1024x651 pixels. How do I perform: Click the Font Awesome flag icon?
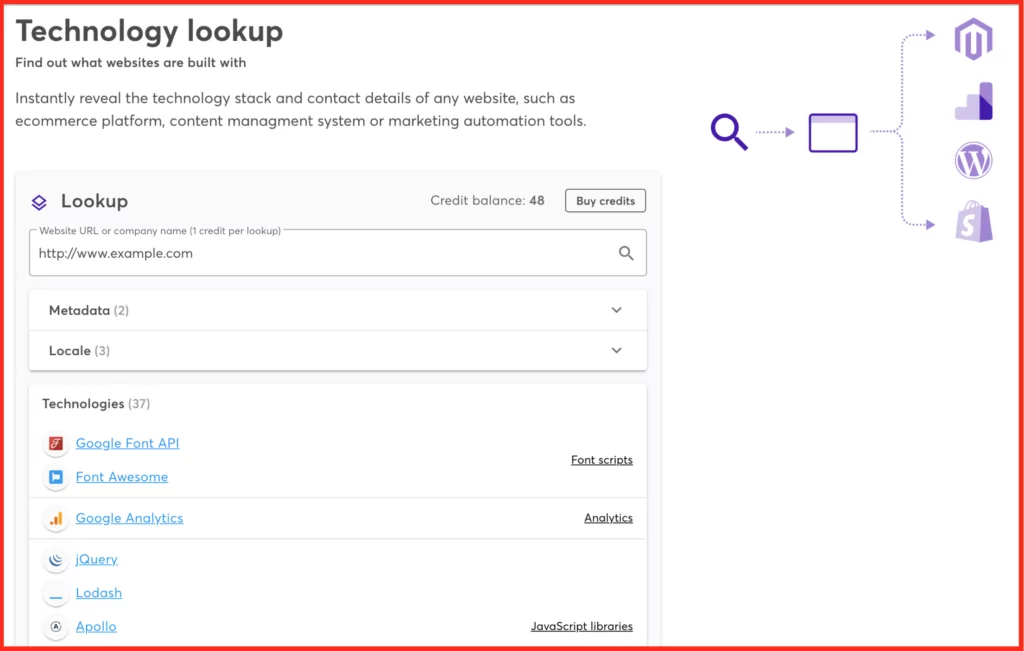point(56,477)
